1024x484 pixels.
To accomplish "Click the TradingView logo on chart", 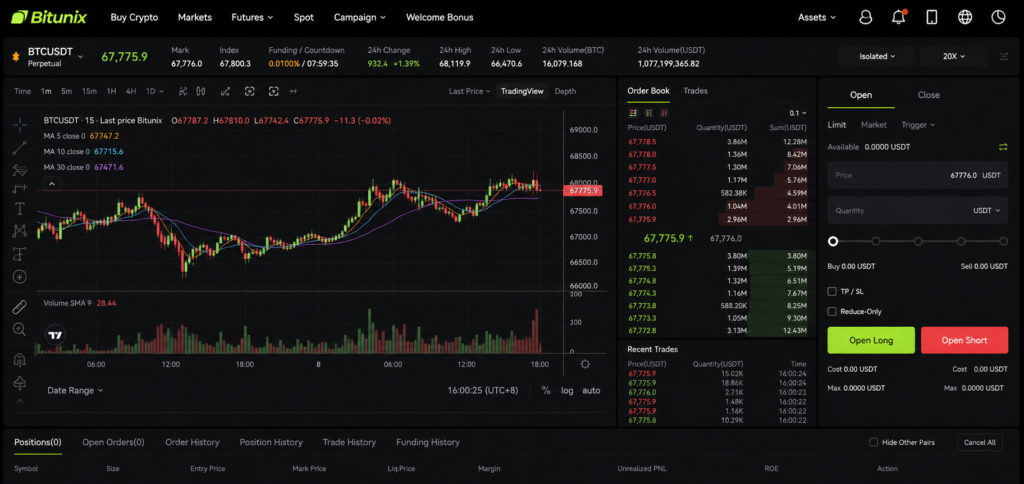I will click(x=56, y=336).
